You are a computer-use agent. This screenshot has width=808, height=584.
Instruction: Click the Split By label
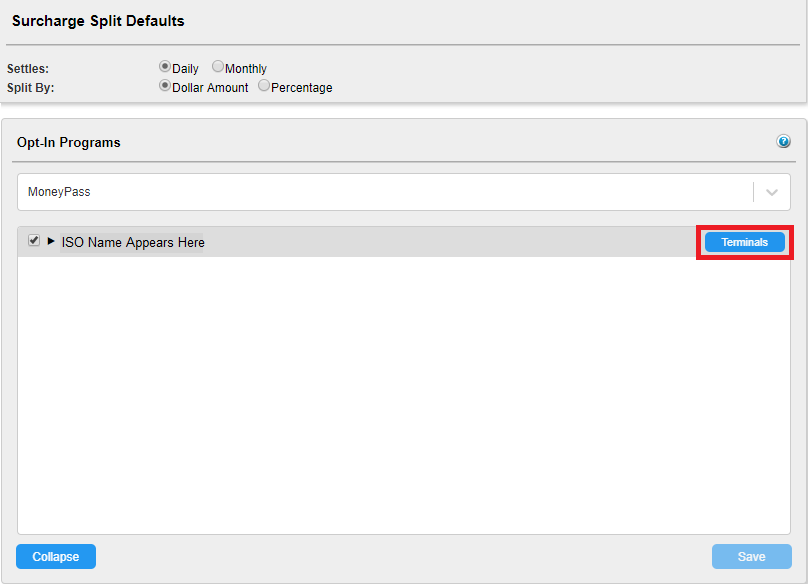[30, 88]
